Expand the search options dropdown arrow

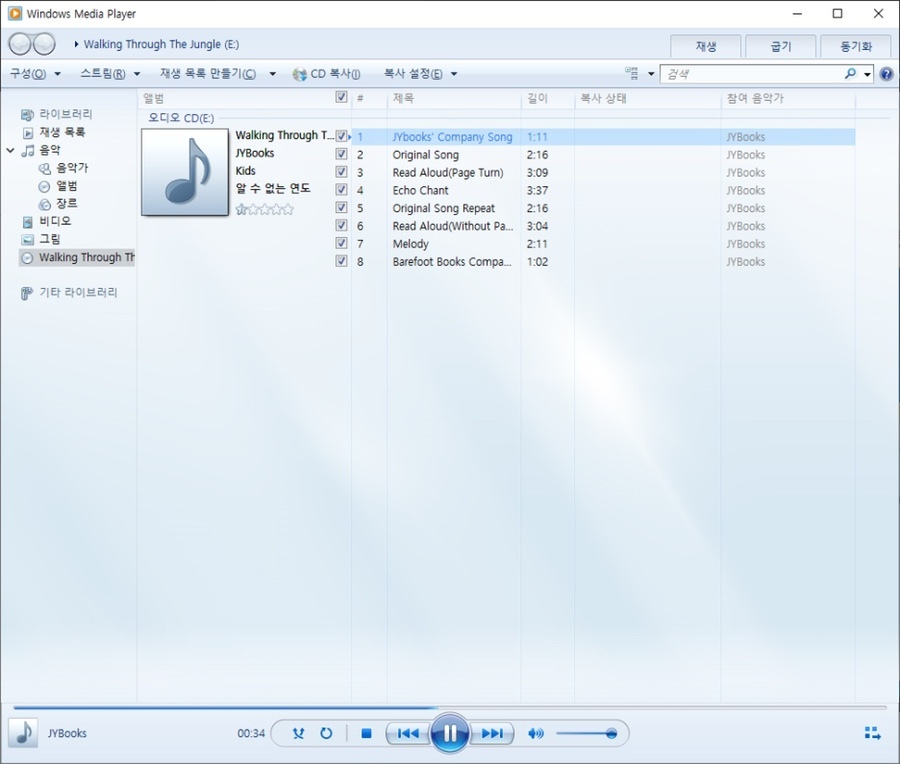[x=867, y=74]
